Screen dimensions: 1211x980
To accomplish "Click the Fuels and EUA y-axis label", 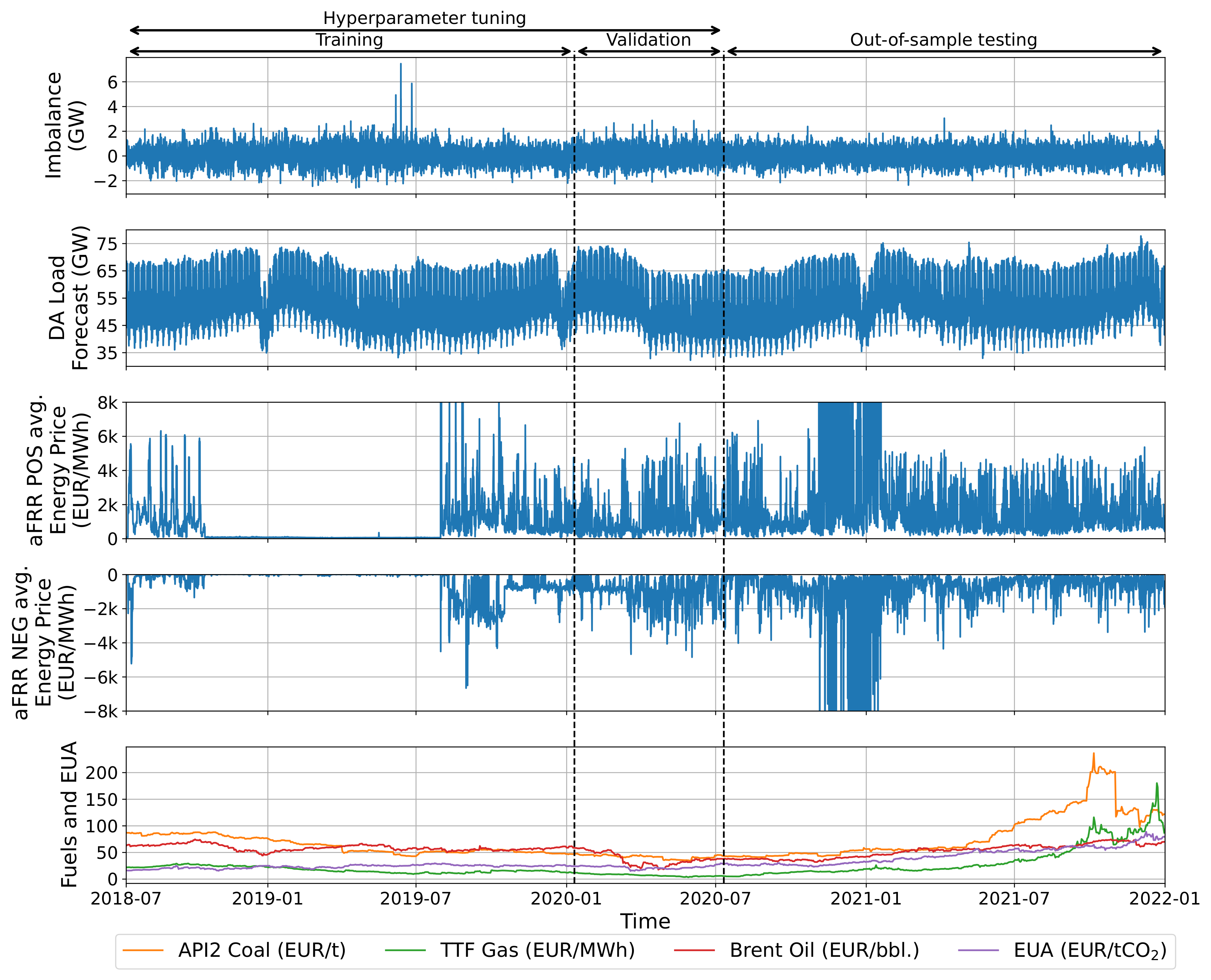I will [x=69, y=815].
